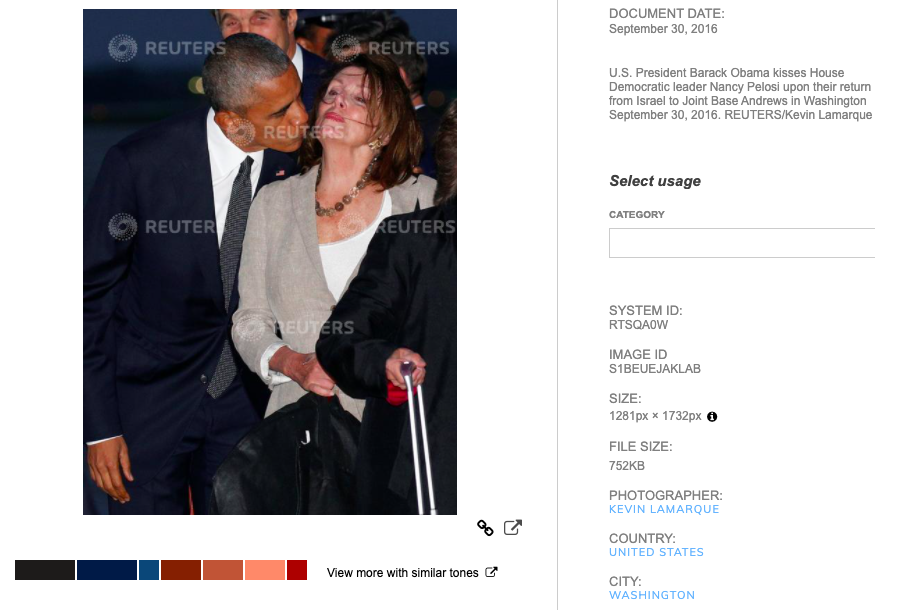Screen dimensions: 910x610
Task: Click View more with similar tones
Action: click(402, 573)
